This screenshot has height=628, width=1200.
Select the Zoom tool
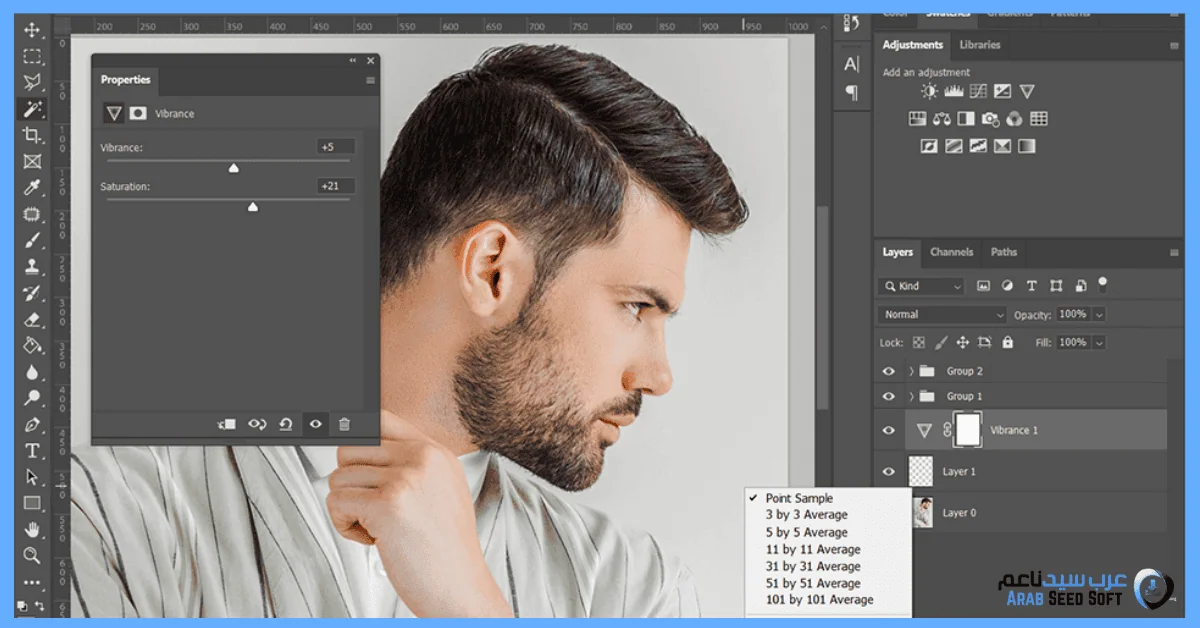pos(32,555)
